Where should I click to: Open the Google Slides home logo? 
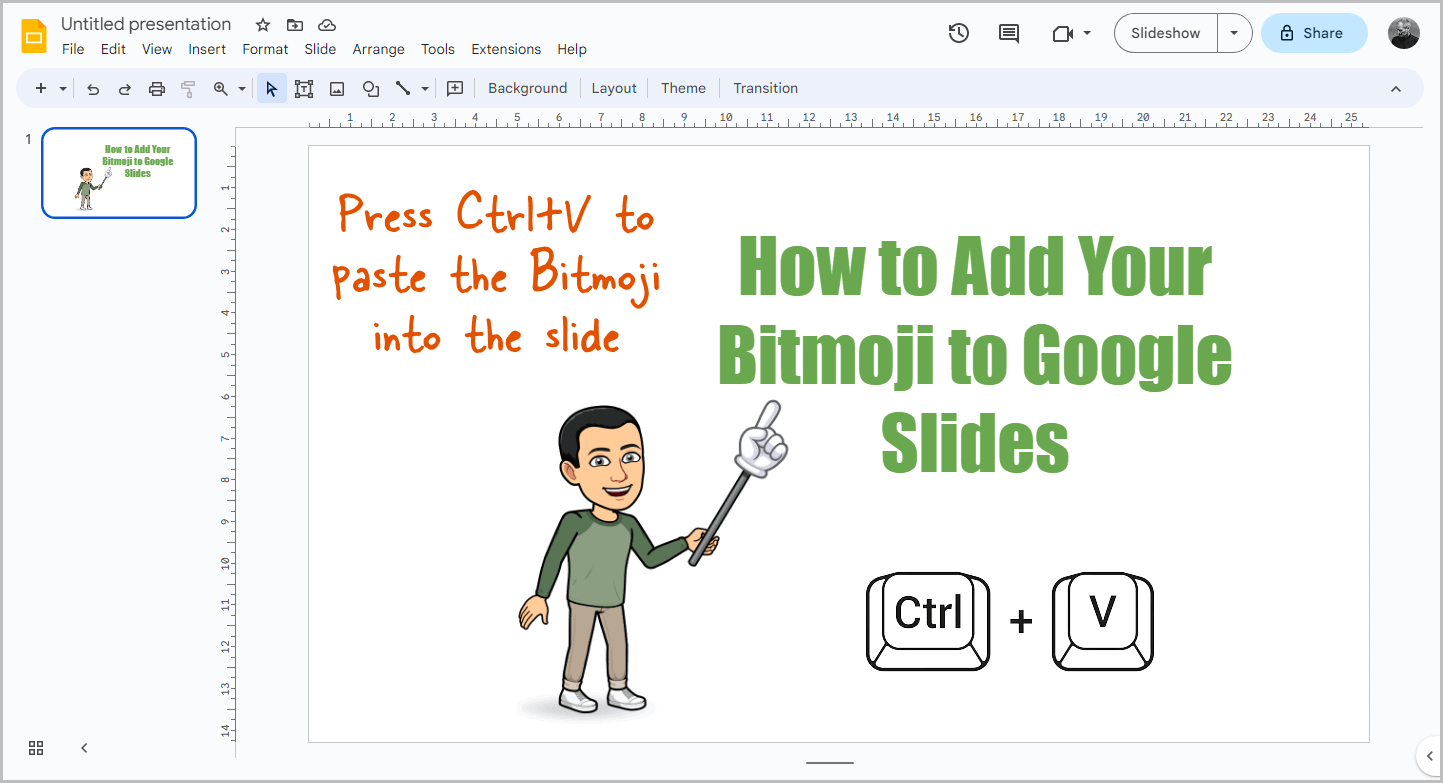pyautogui.click(x=35, y=35)
